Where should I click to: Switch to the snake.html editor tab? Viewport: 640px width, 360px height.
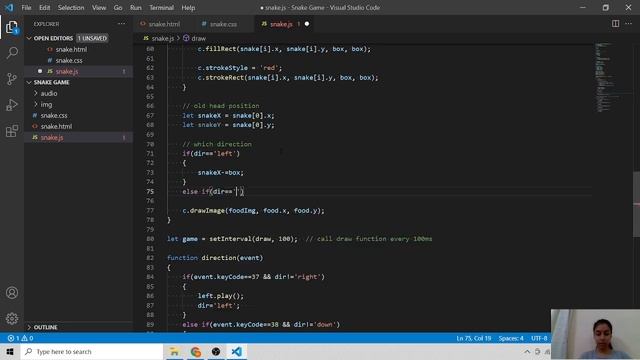pyautogui.click(x=164, y=24)
